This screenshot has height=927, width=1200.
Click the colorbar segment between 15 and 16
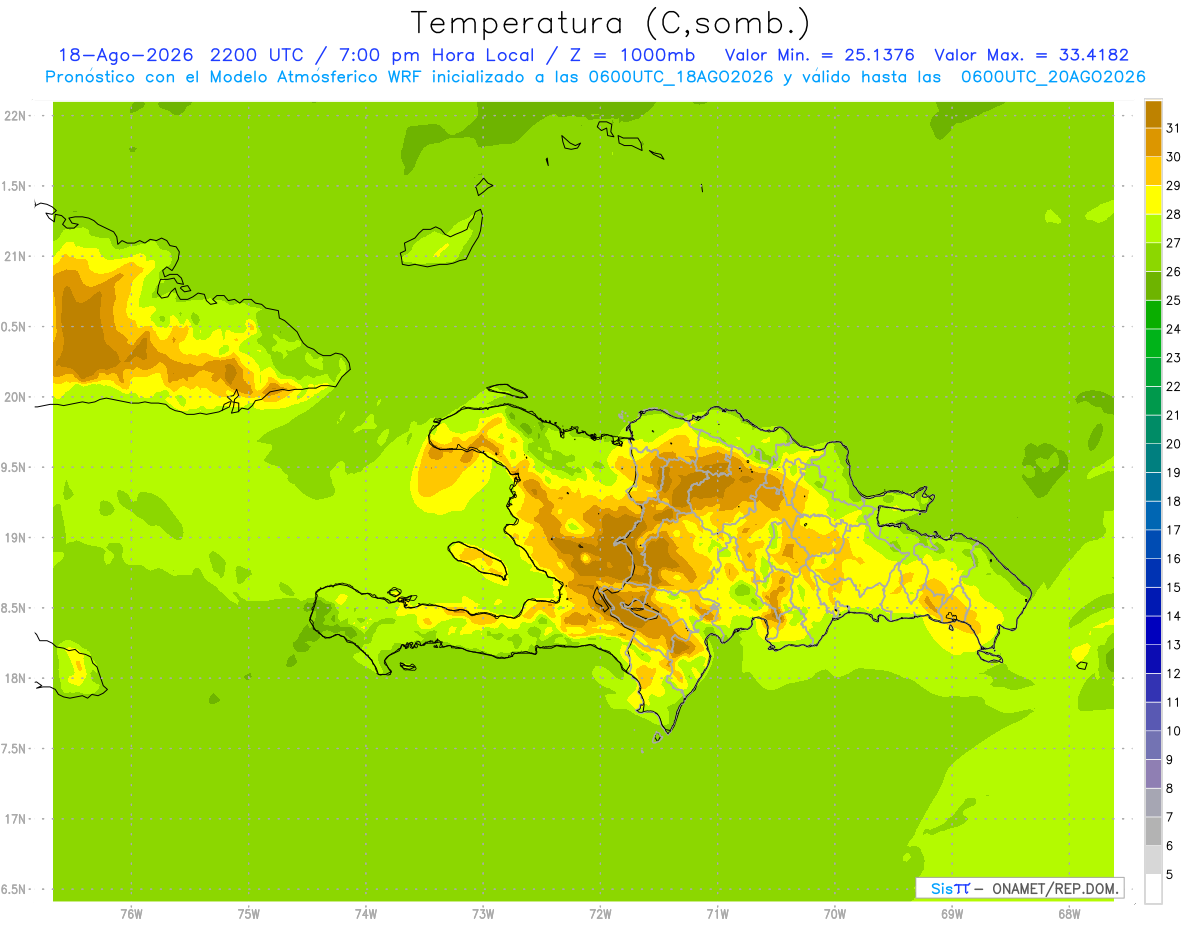[1153, 573]
